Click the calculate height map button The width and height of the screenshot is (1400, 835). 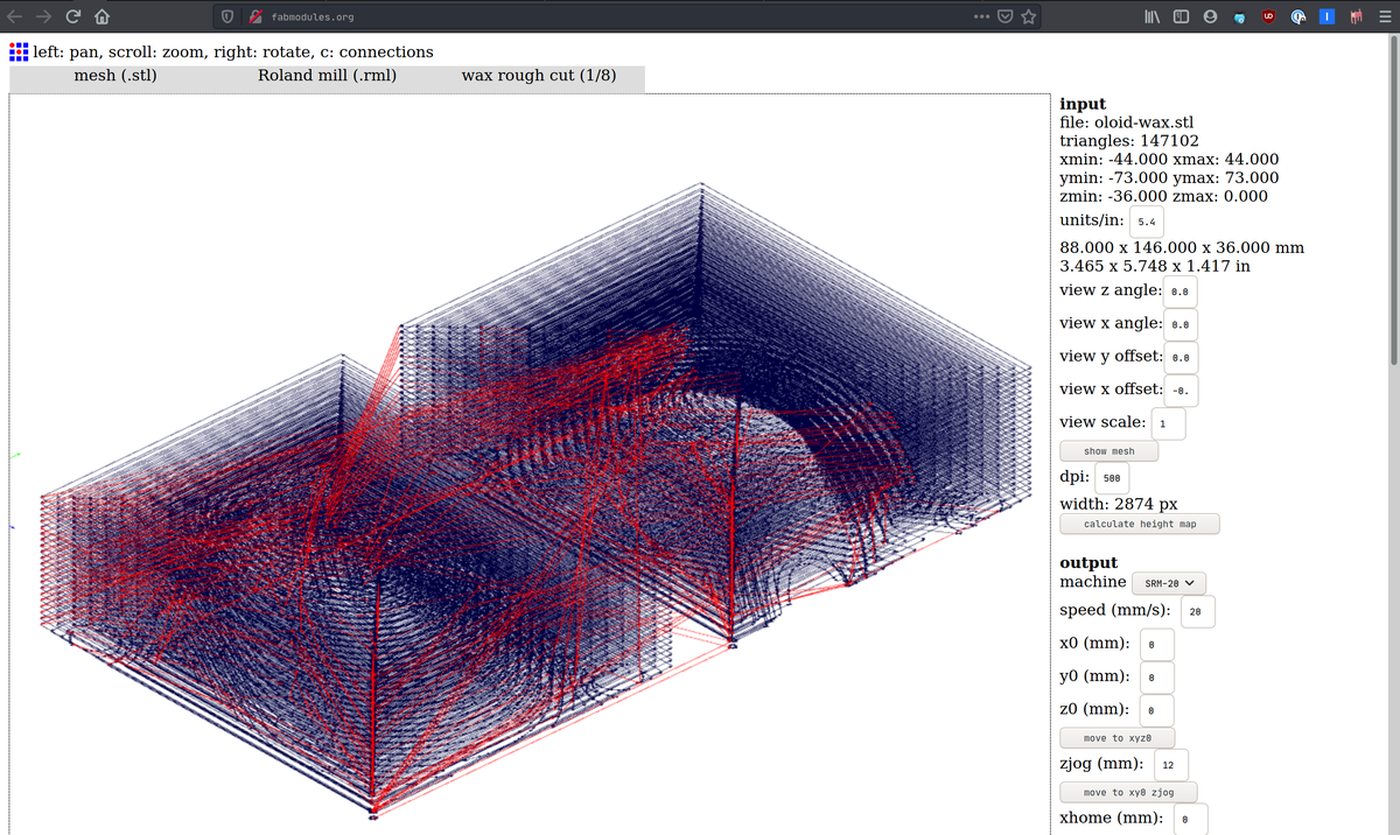(1139, 524)
